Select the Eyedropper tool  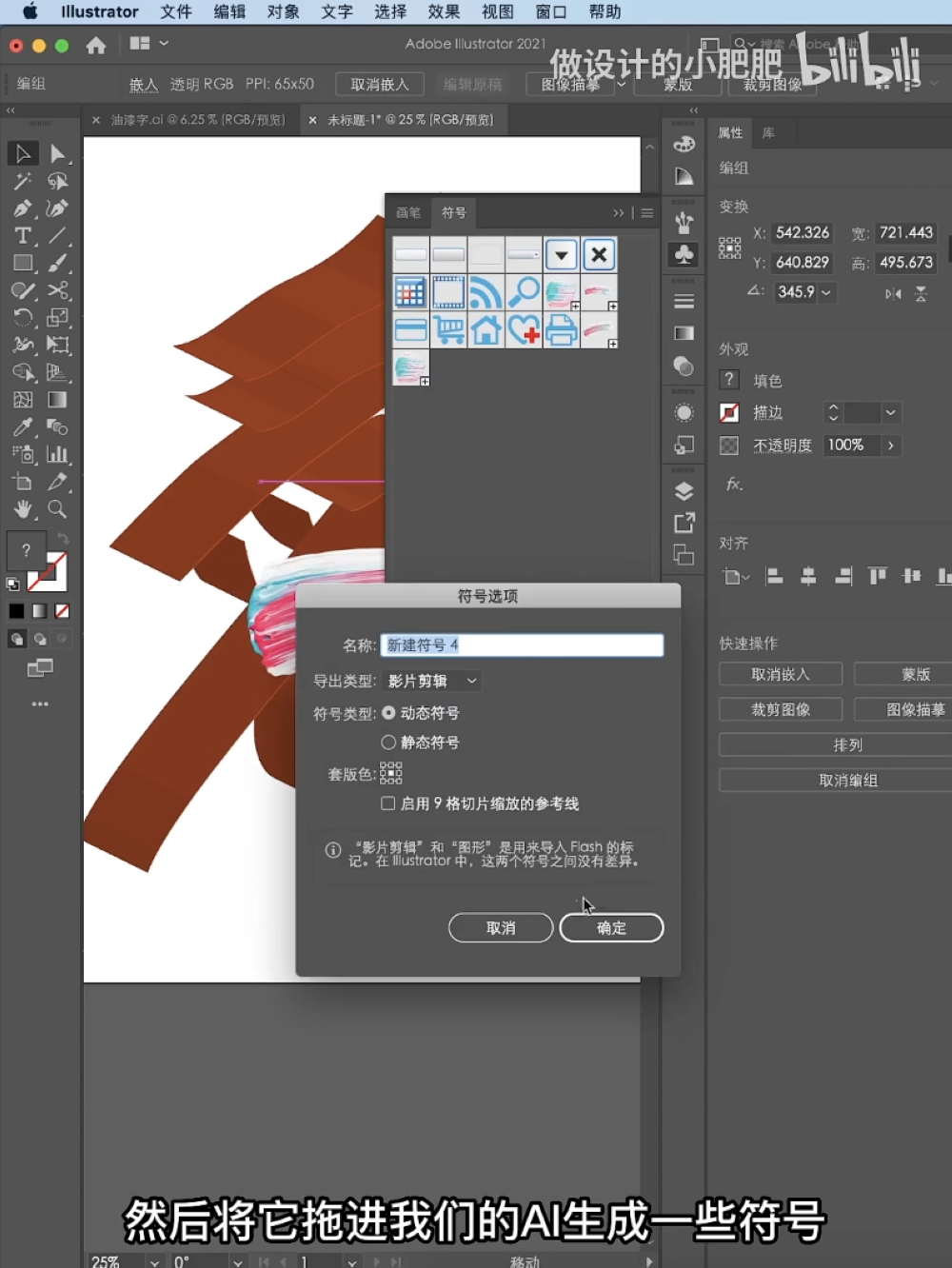click(x=23, y=426)
